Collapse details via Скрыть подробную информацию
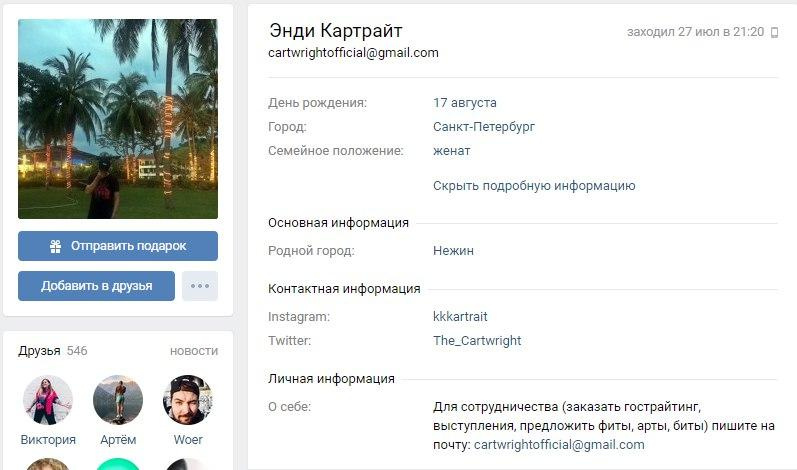 pos(534,186)
